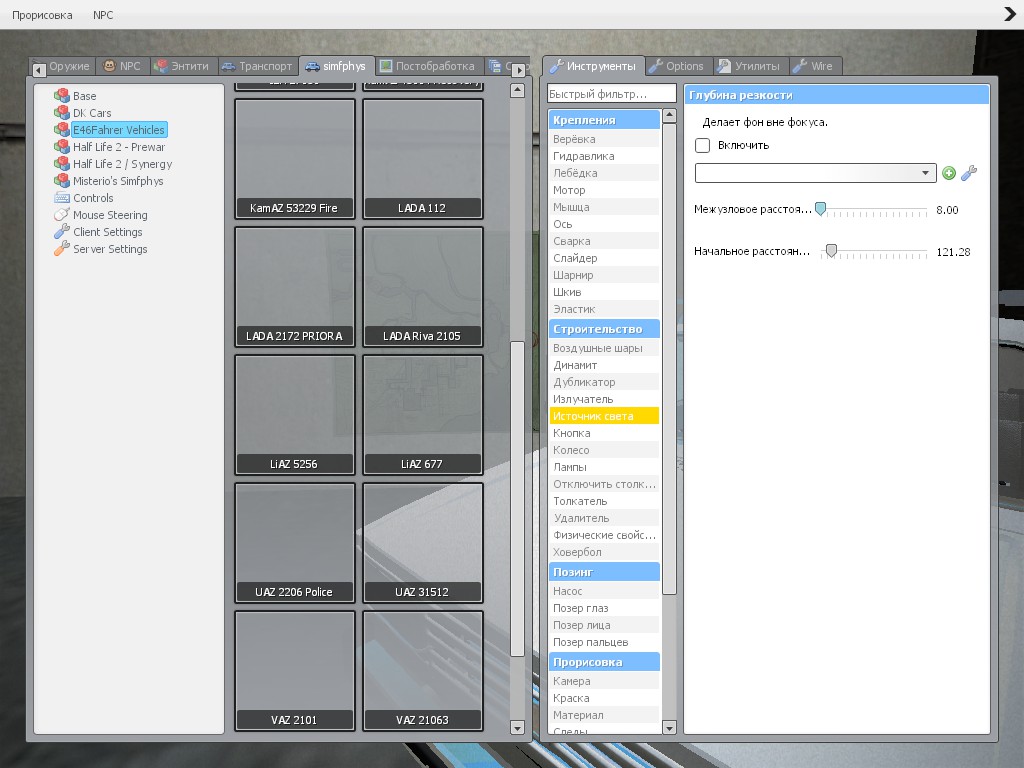Screen dimensions: 1024x768
Task: Select the Дубликатор tool
Action: point(604,382)
